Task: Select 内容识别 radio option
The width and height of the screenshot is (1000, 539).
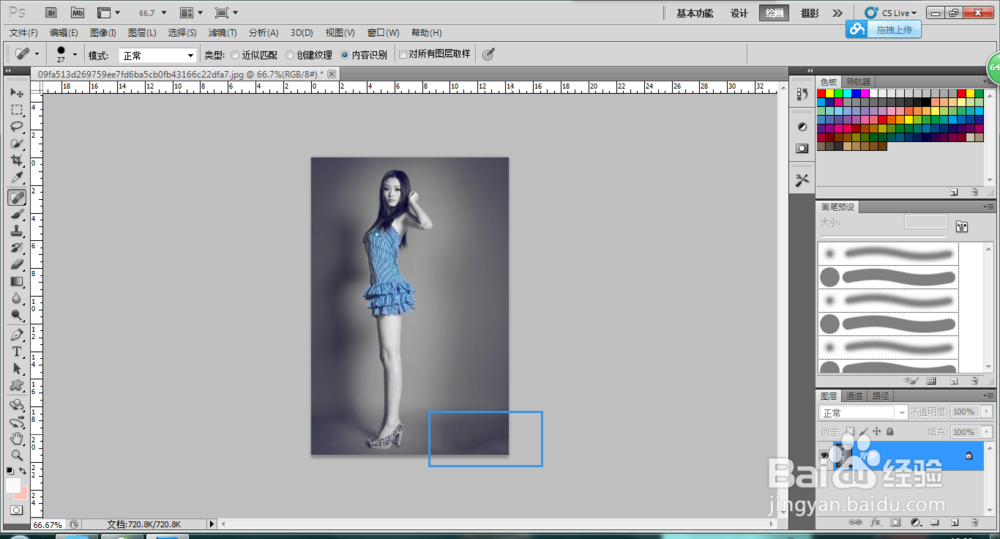Action: click(x=345, y=55)
